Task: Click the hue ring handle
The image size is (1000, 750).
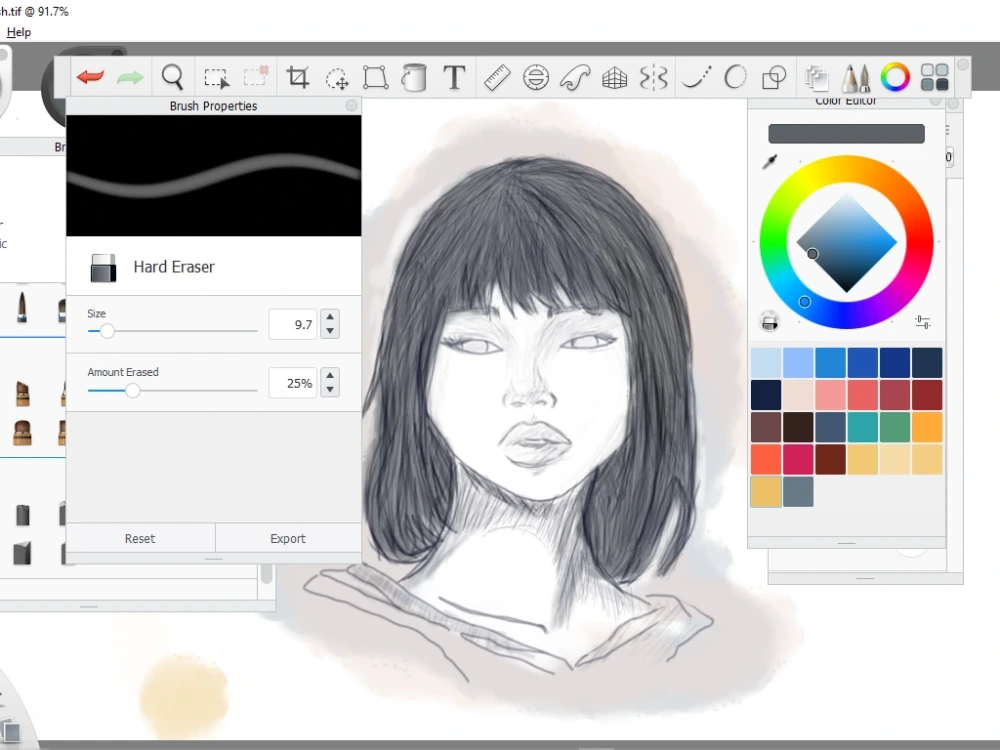Action: pyautogui.click(x=804, y=302)
